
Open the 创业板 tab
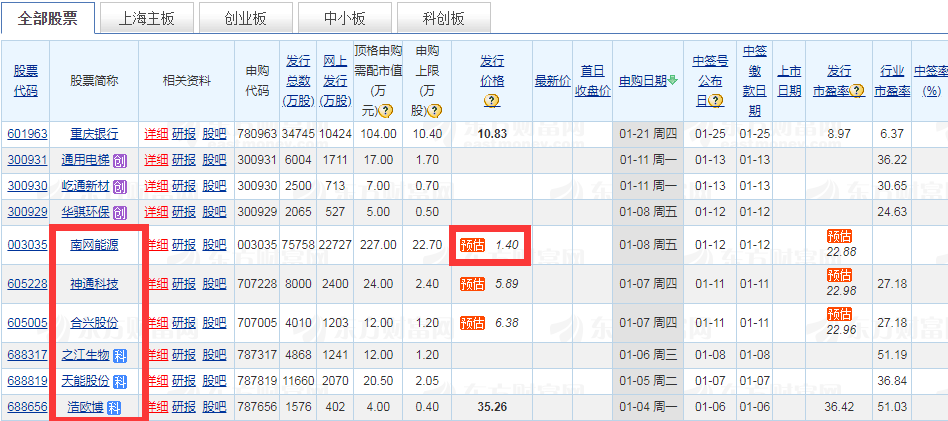coord(245,19)
